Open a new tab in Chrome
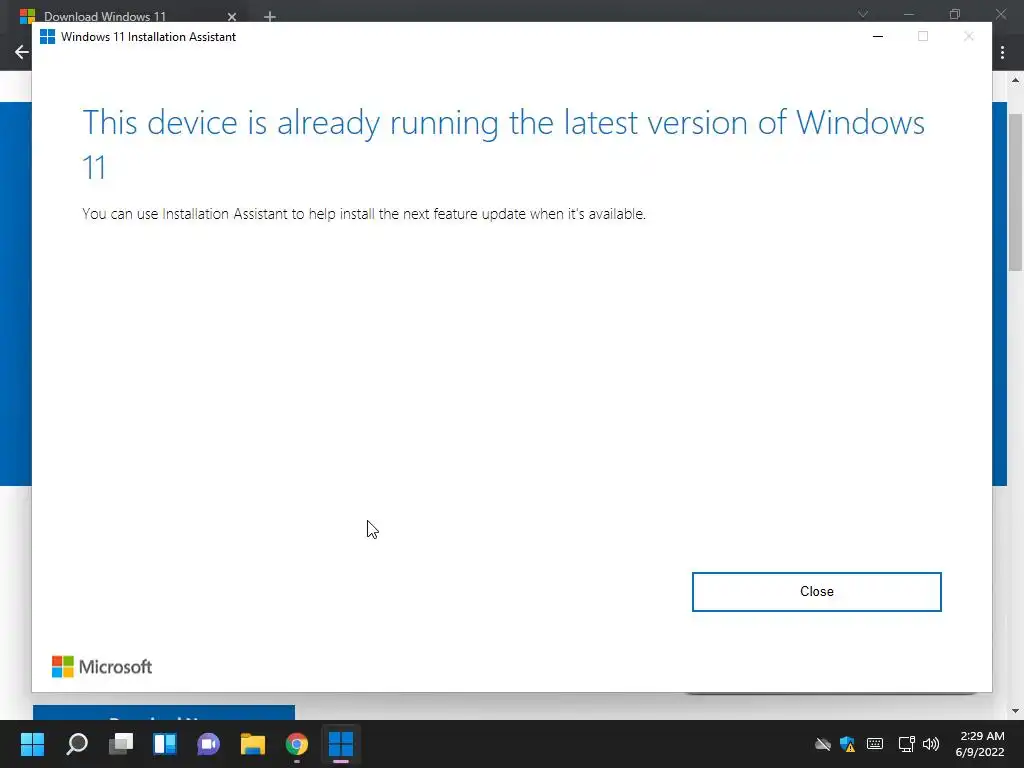This screenshot has width=1024, height=768. coord(270,16)
